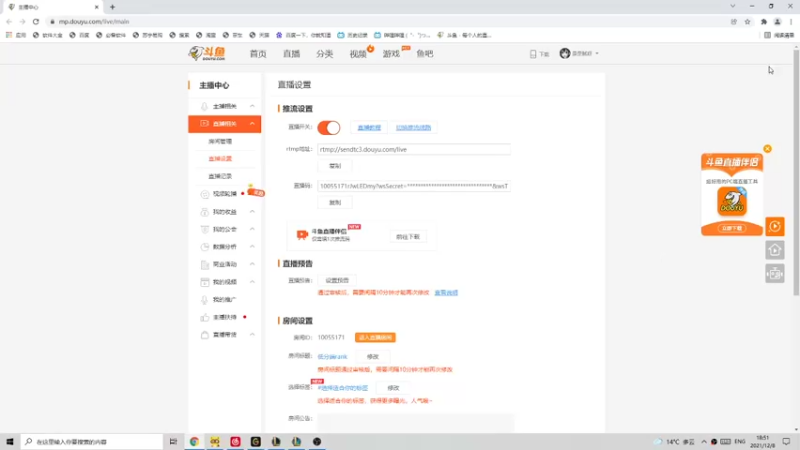Click the gray home floating side icon
The width and height of the screenshot is (800, 450).
coord(775,250)
